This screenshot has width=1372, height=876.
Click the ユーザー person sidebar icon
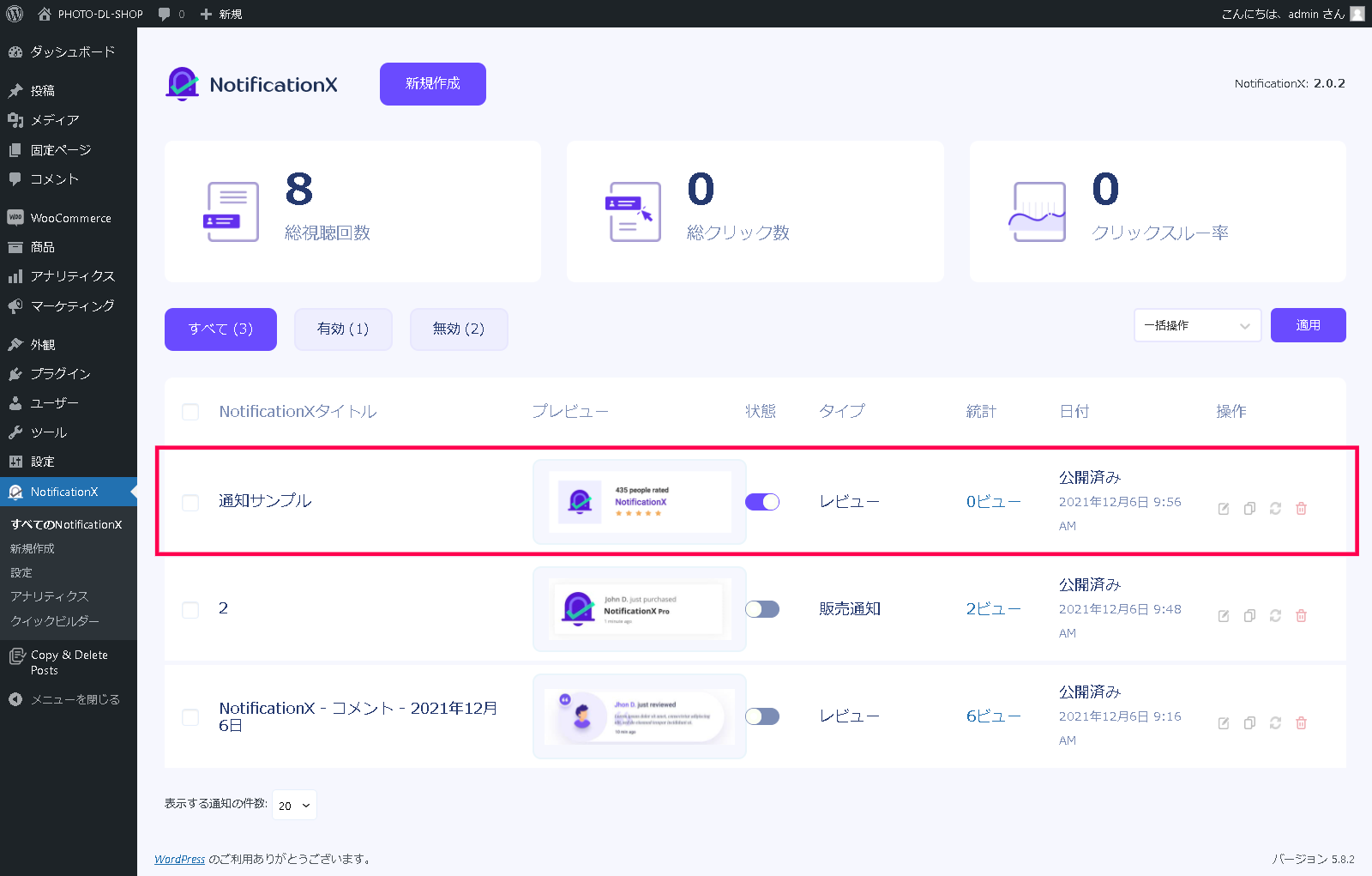click(x=15, y=402)
